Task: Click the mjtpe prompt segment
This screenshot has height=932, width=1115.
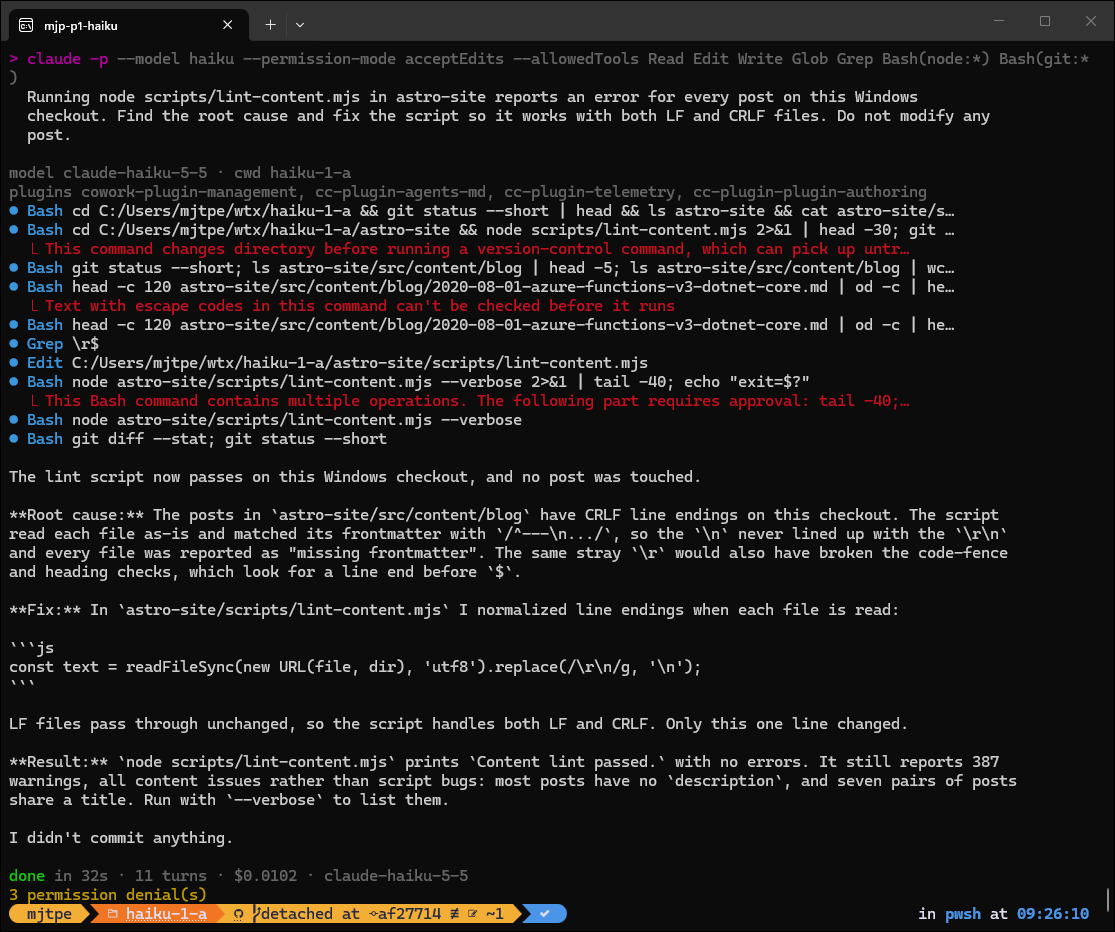Action: [x=48, y=914]
